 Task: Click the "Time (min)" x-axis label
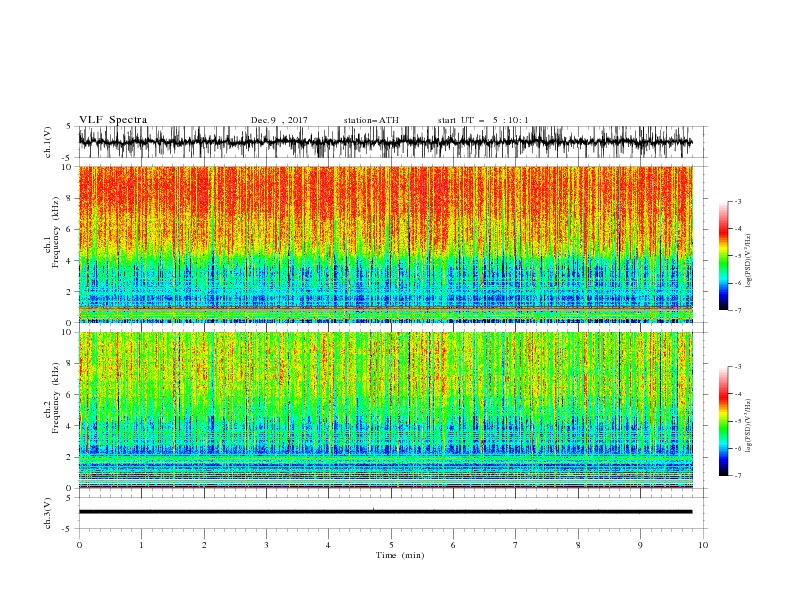coord(400,555)
